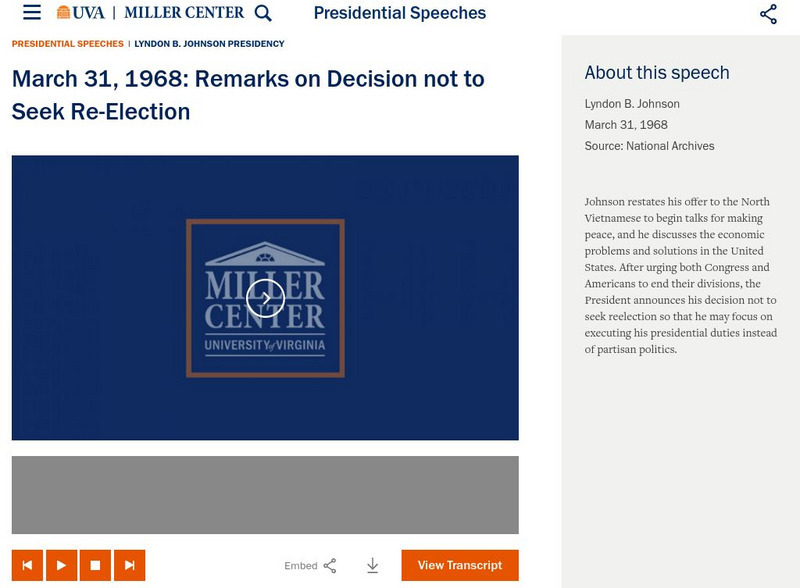Click the View Transcript button
Image resolution: width=800 pixels, height=588 pixels.
click(x=459, y=565)
